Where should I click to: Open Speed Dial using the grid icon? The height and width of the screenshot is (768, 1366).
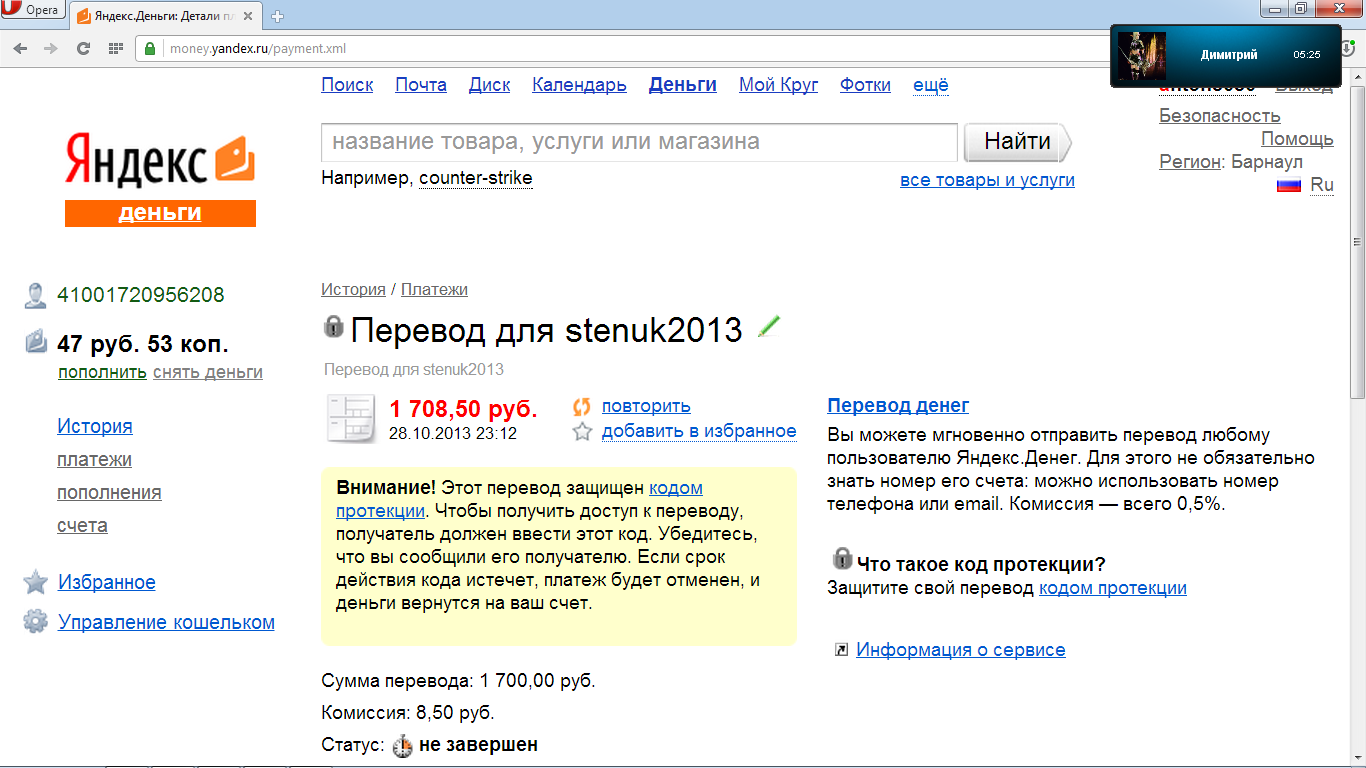pyautogui.click(x=116, y=48)
